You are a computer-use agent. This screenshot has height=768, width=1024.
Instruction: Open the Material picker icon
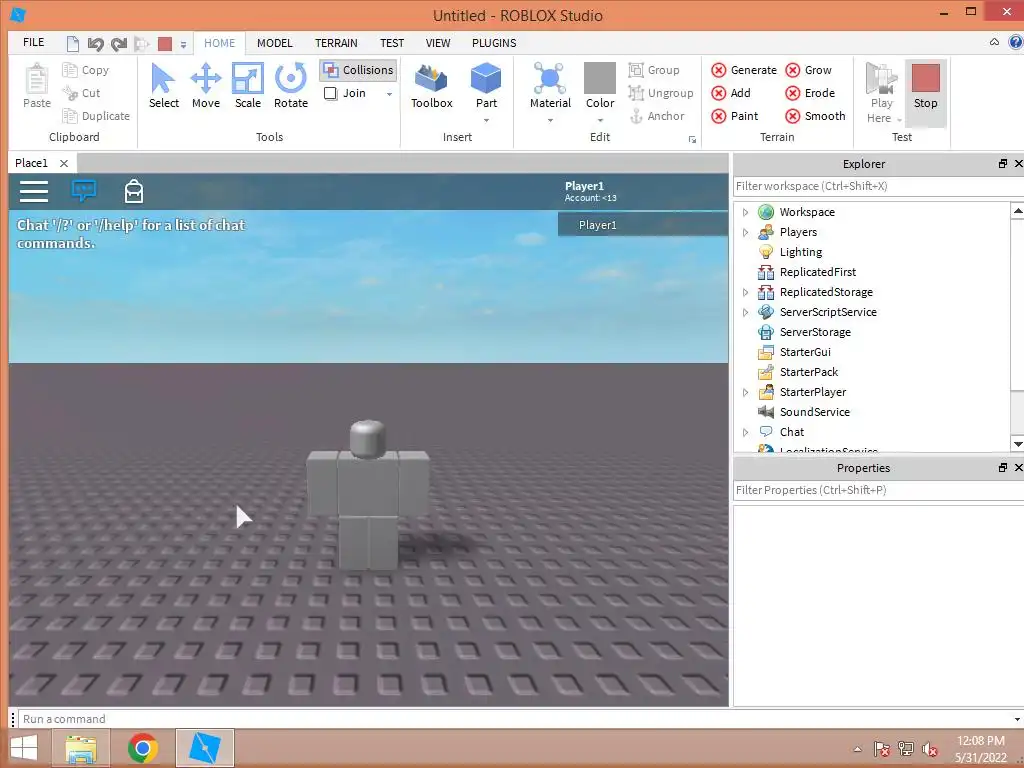(550, 78)
